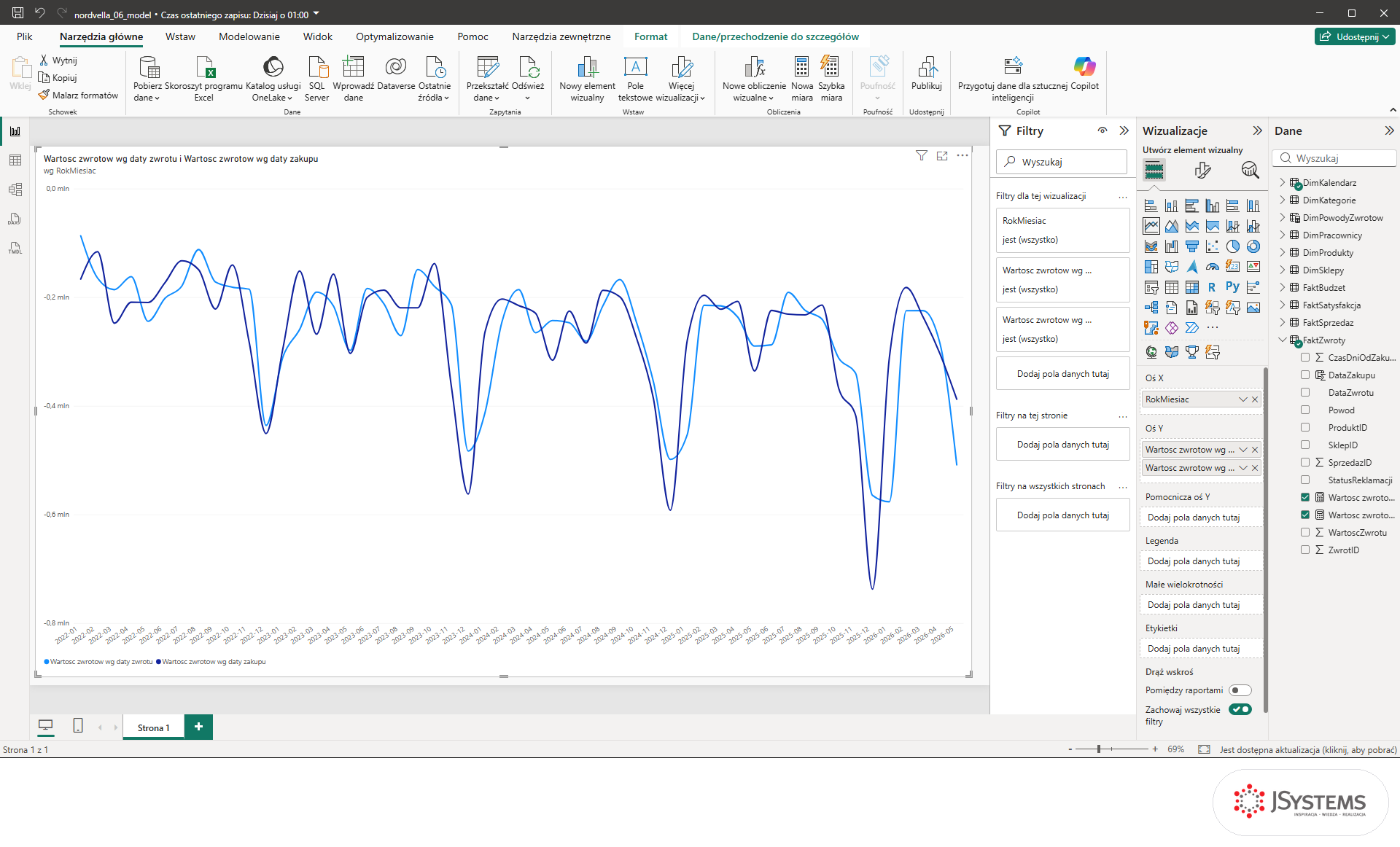This screenshot has height=847, width=1400.
Task: Open the TMDL view icon
Action: point(15,248)
